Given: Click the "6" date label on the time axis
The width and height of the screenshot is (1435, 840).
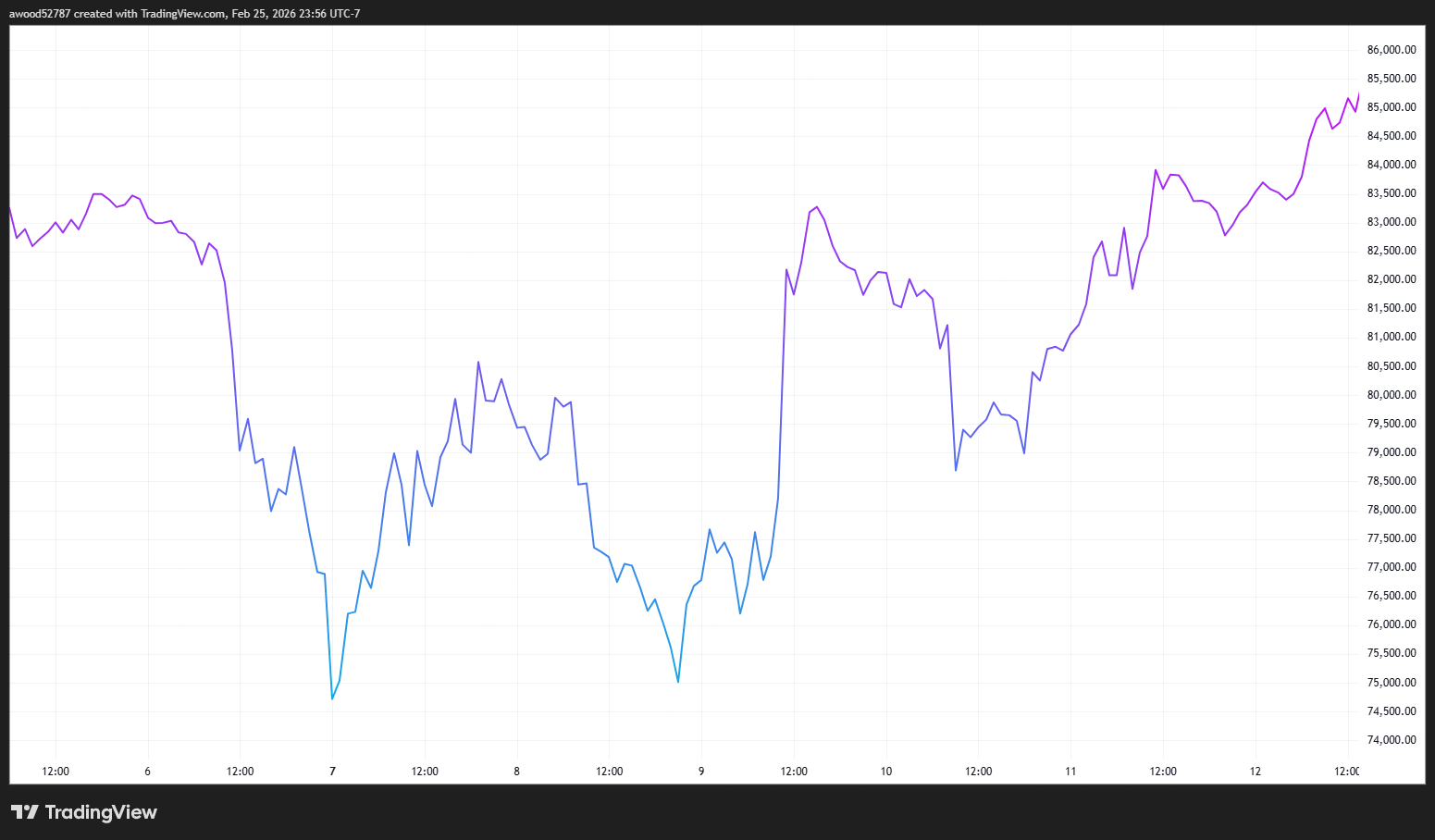Looking at the screenshot, I should pos(147,771).
